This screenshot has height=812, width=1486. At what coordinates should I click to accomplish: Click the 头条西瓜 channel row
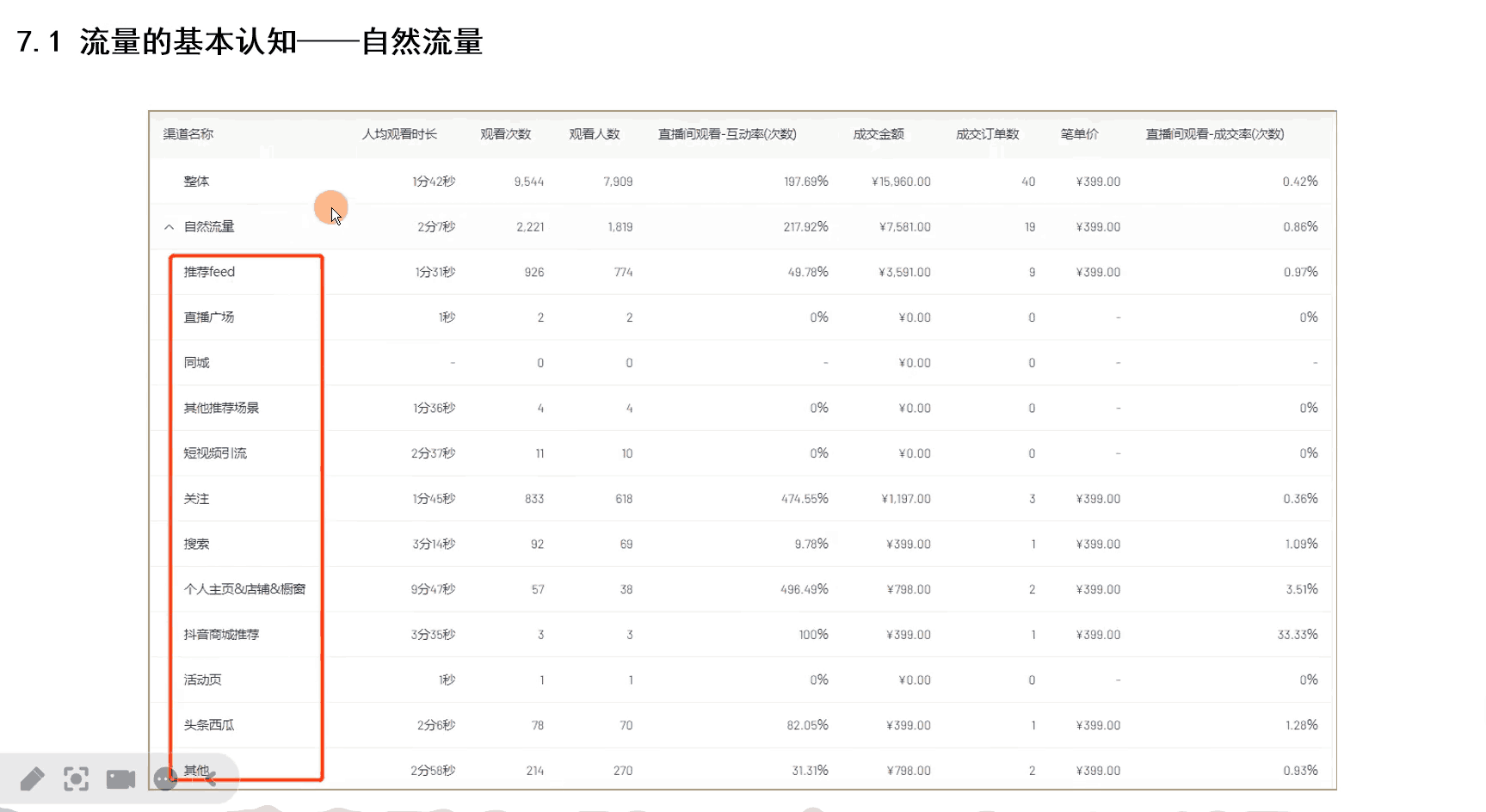(209, 725)
